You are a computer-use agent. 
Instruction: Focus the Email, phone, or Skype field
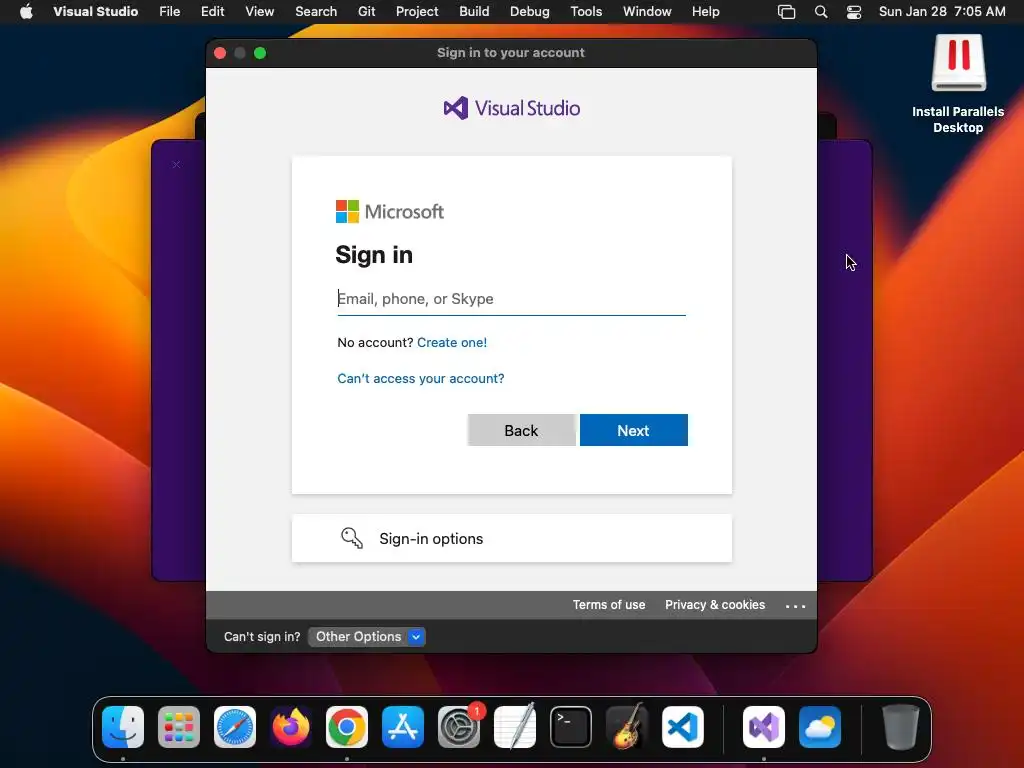coord(511,298)
